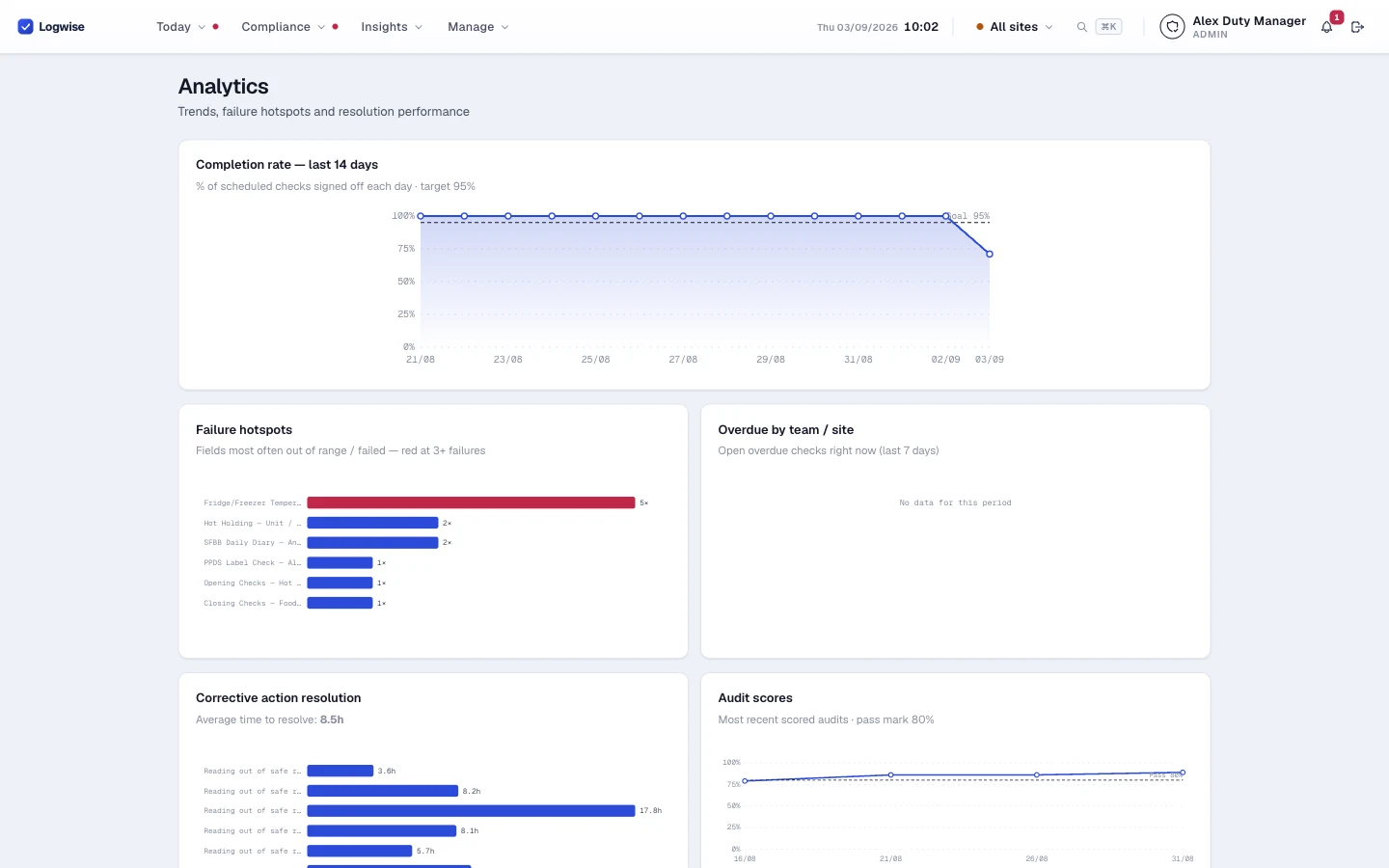Expand the Manage menu
This screenshot has height=868, width=1389.
tap(477, 27)
